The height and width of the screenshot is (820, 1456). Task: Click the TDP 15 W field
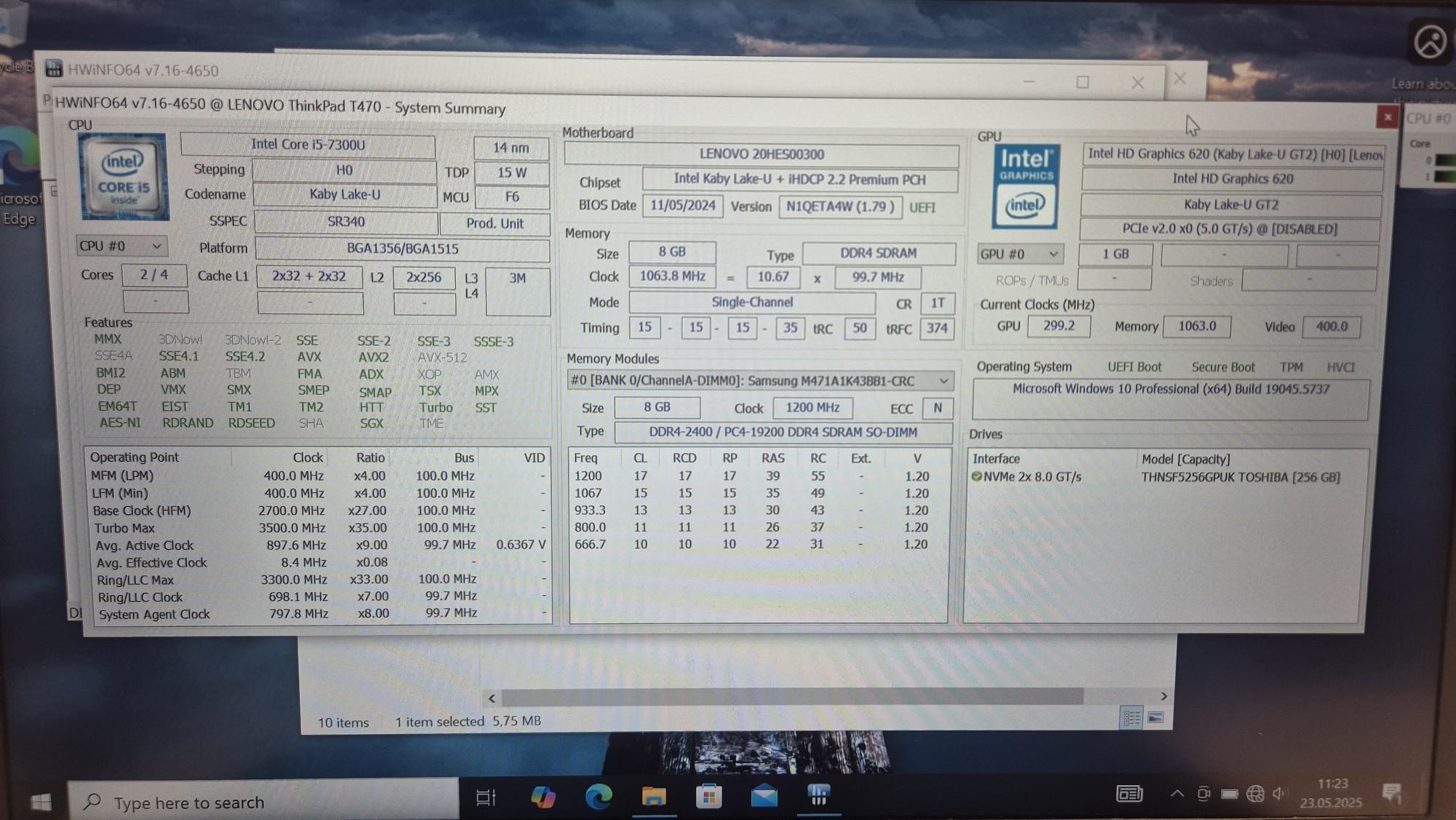click(x=512, y=173)
